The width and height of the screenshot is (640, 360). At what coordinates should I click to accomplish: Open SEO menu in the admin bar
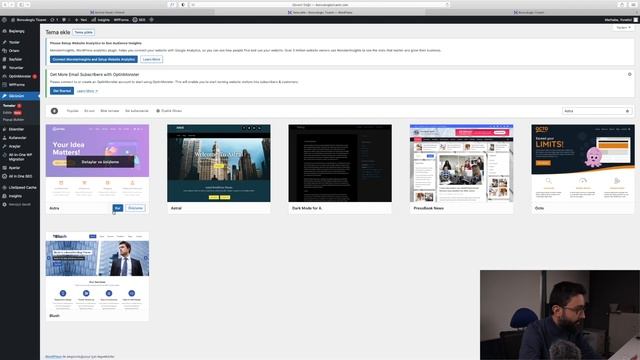click(x=139, y=20)
